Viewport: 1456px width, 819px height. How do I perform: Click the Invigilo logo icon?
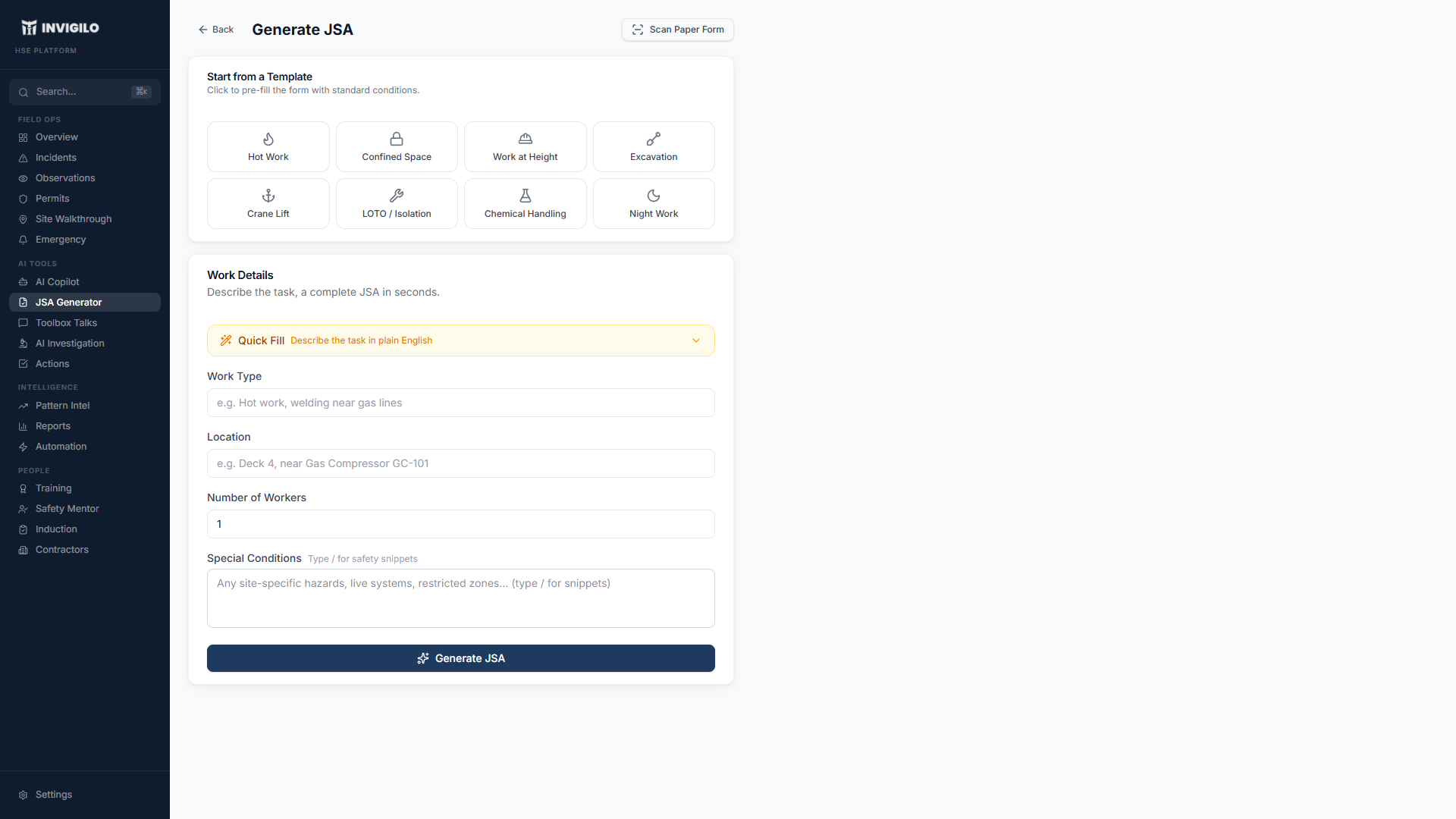[29, 28]
